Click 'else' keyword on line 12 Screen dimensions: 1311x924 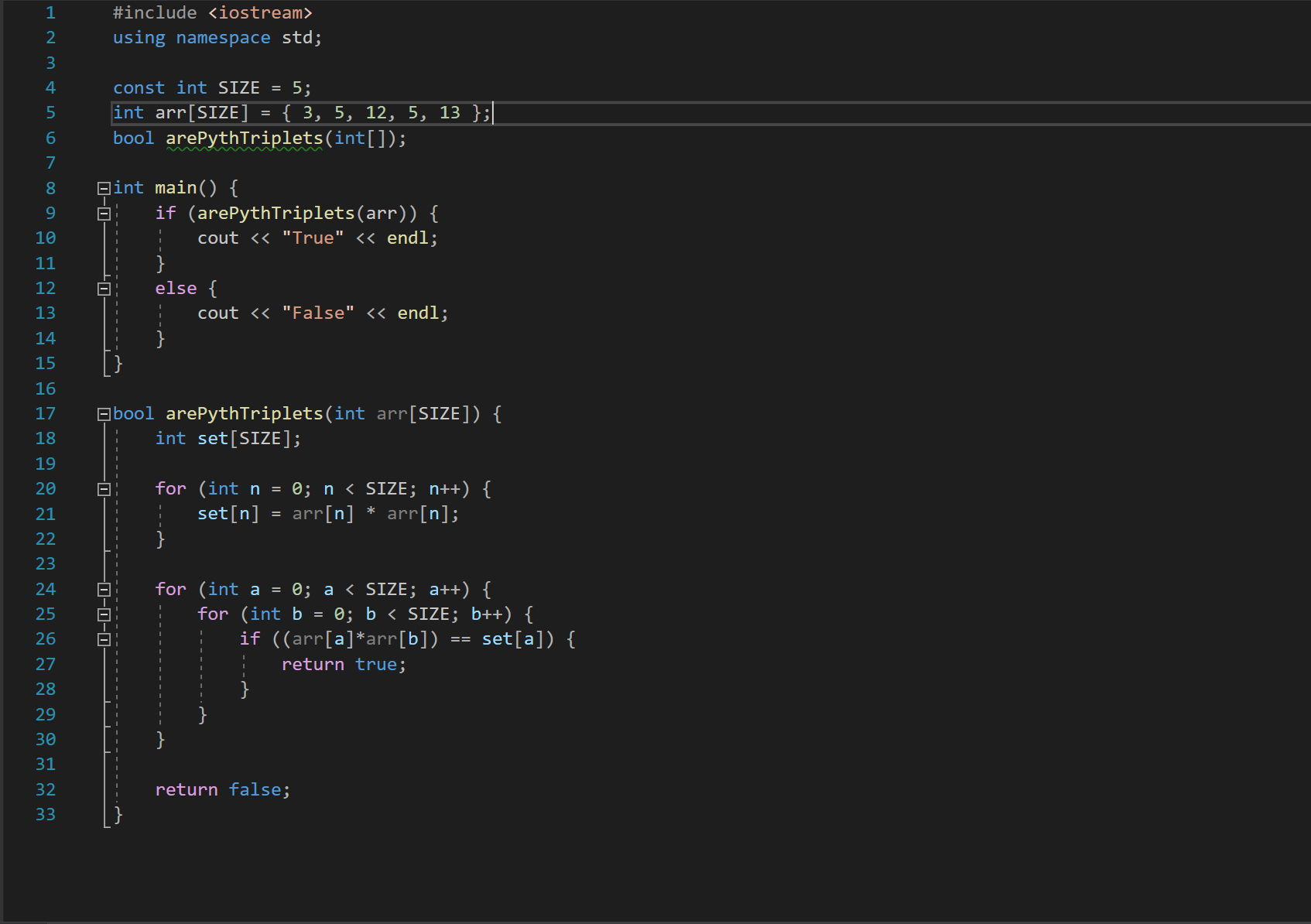click(x=176, y=289)
